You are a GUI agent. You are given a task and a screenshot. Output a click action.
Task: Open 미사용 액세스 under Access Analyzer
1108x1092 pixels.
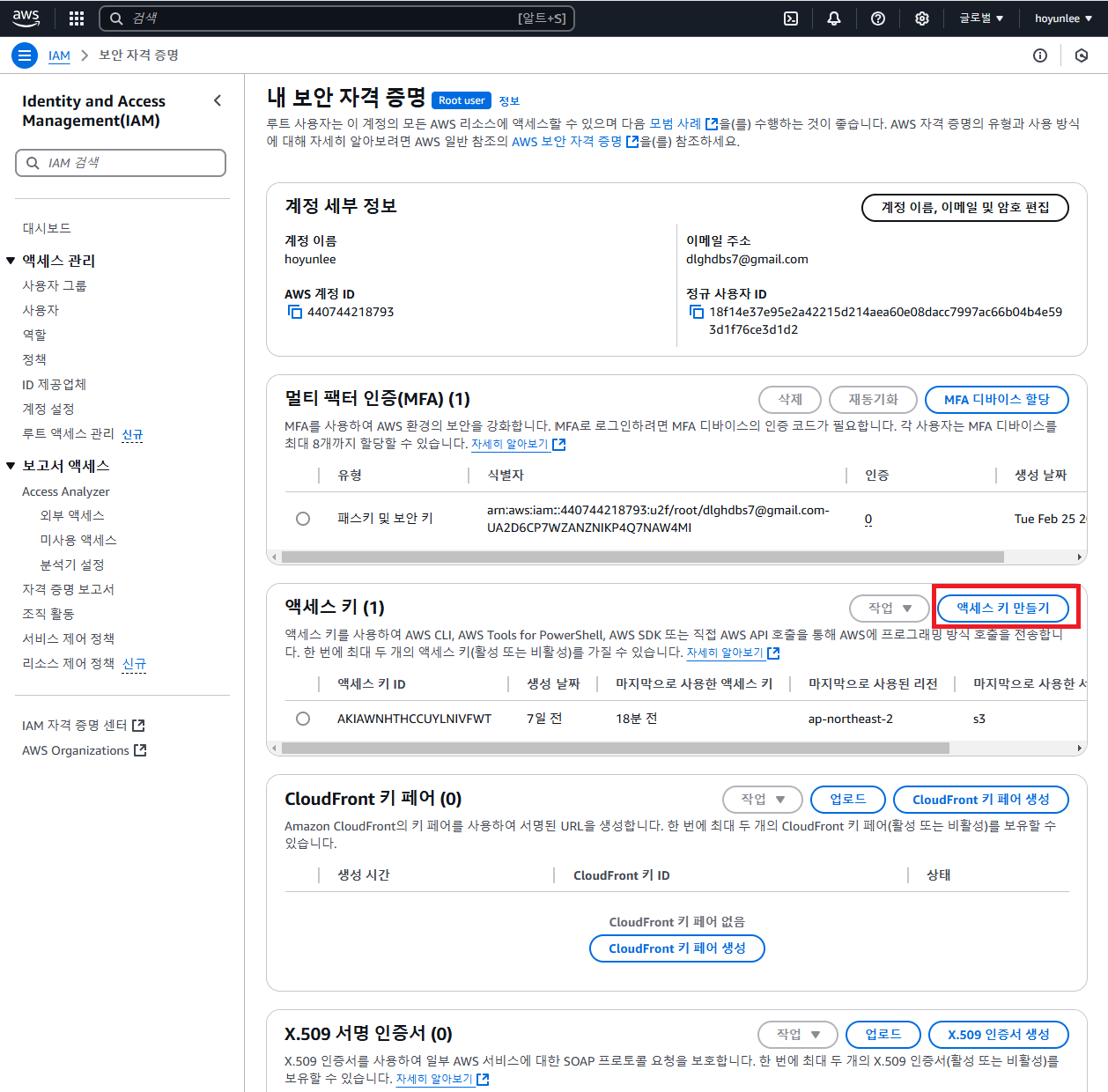(78, 540)
